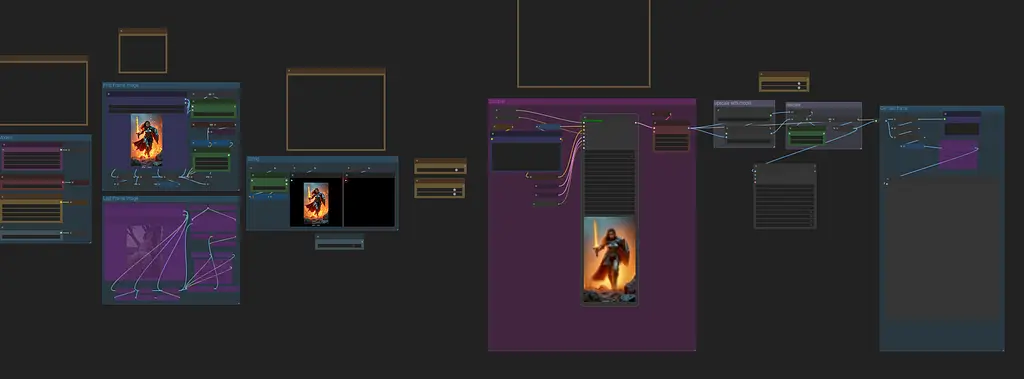The height and width of the screenshot is (379, 1024).
Task: Select the green node in the decode group
Action: tap(807, 135)
